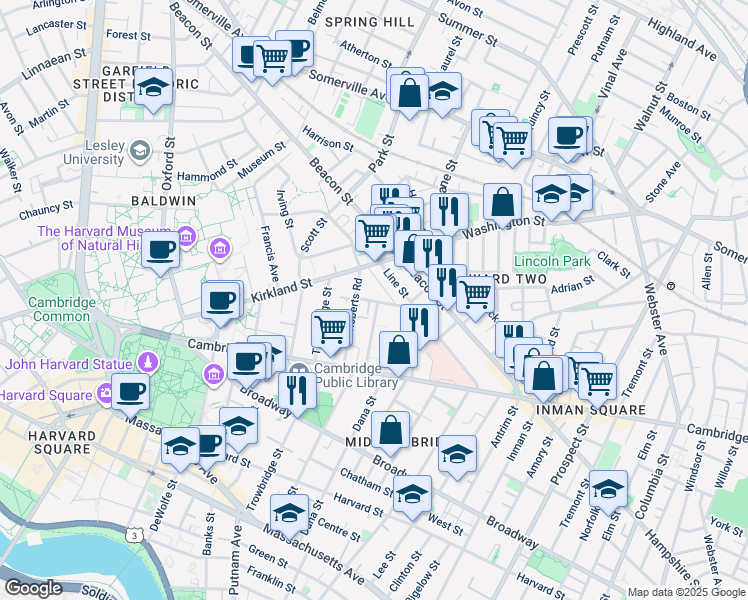The image size is (748, 600).
Task: Click the school marker near West St
Action: 411,493
